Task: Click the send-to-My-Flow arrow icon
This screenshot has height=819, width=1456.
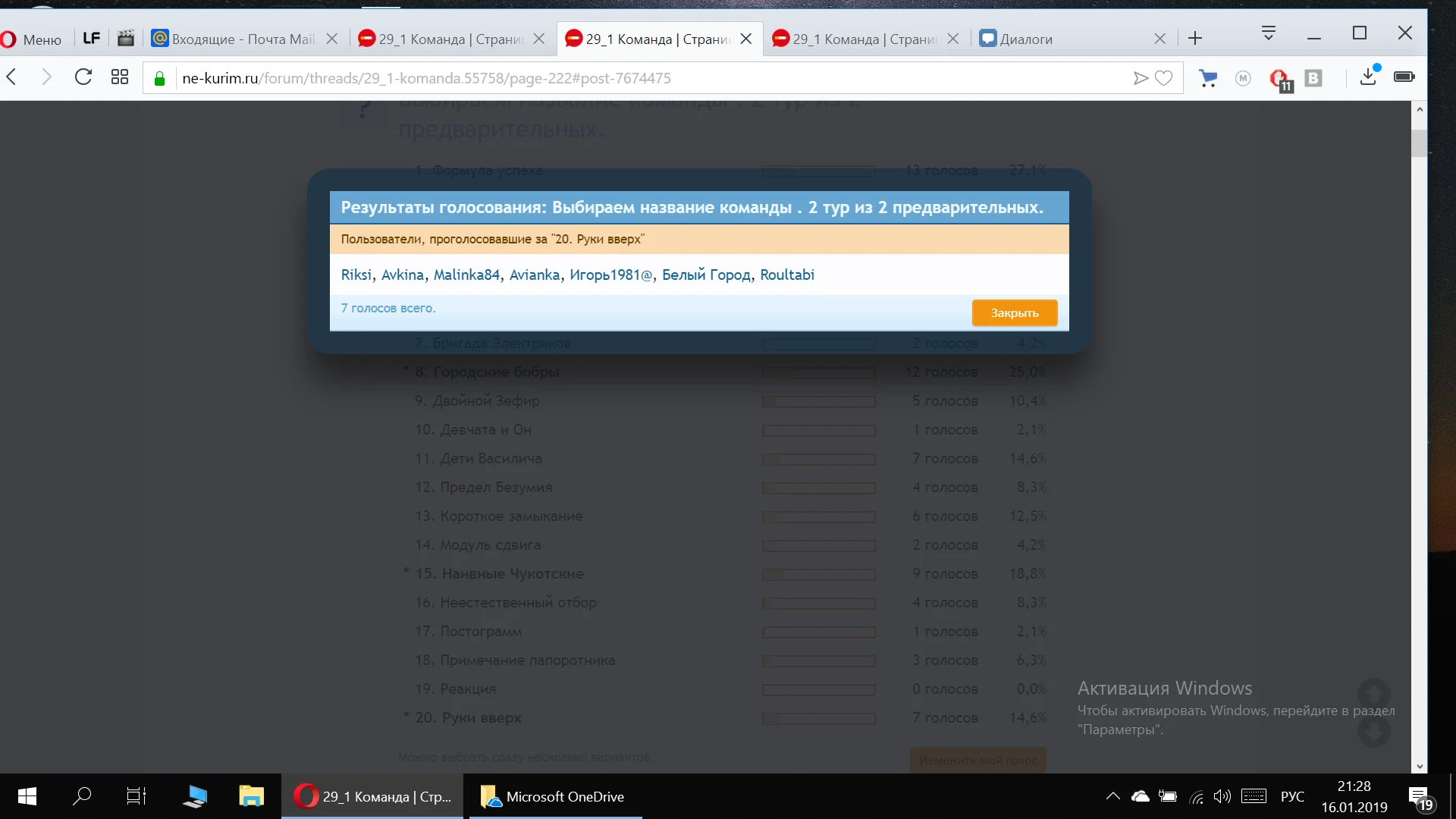Action: [x=1141, y=78]
